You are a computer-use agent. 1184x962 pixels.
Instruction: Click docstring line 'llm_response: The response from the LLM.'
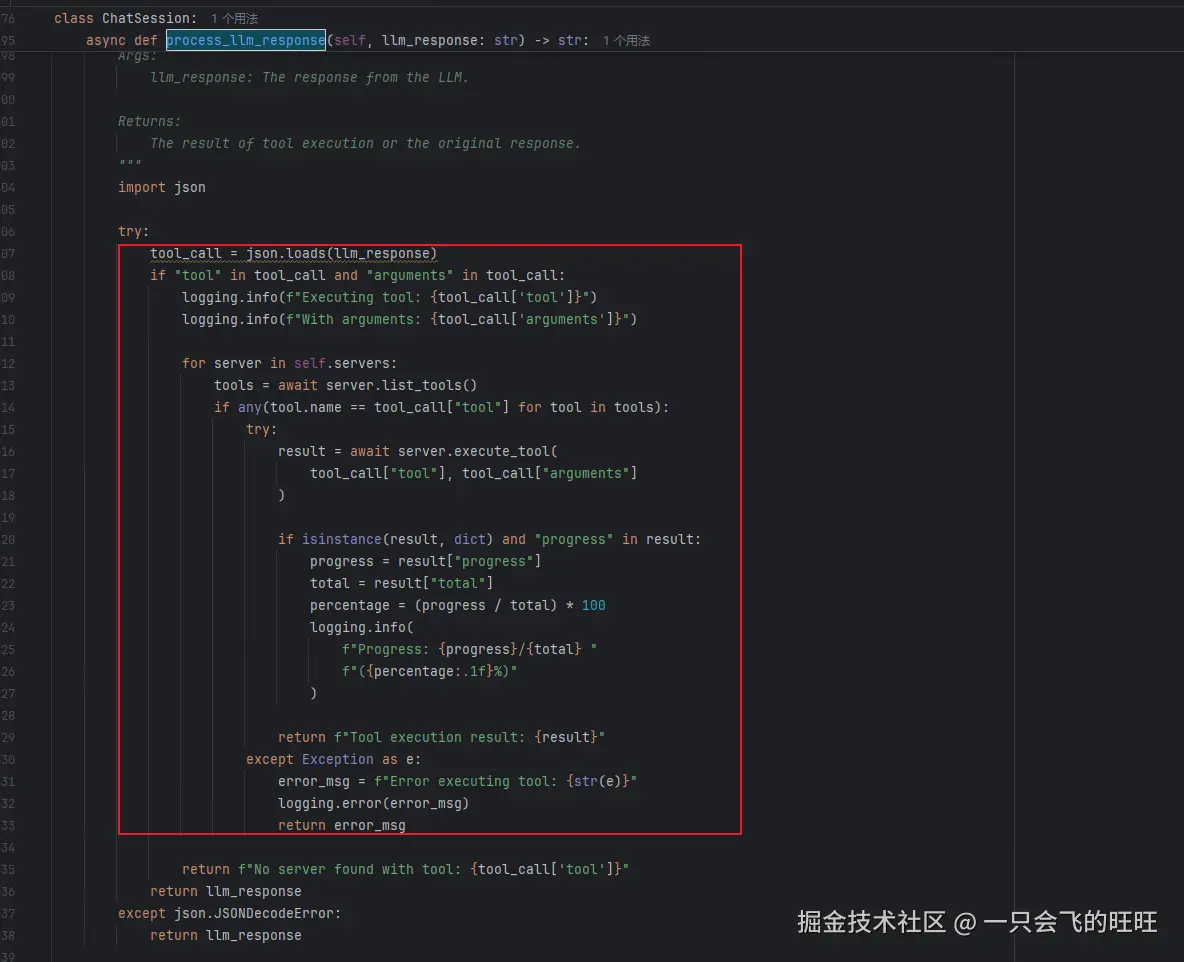click(x=310, y=77)
